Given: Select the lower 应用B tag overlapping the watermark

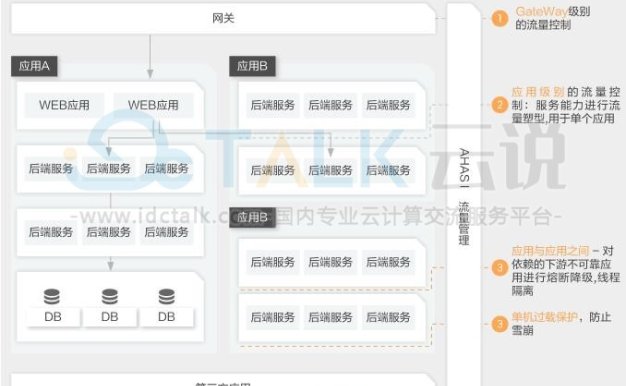Looking at the screenshot, I should tap(252, 218).
